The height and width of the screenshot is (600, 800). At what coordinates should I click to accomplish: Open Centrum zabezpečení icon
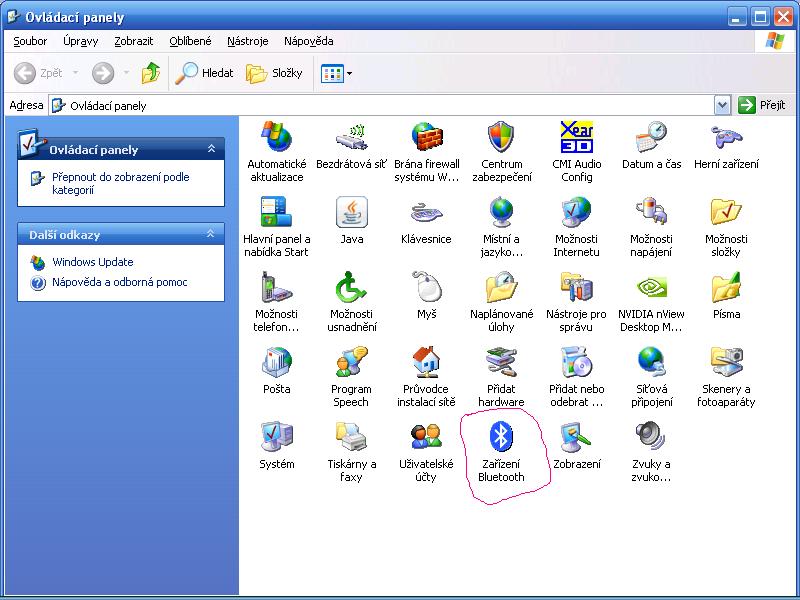tap(501, 137)
